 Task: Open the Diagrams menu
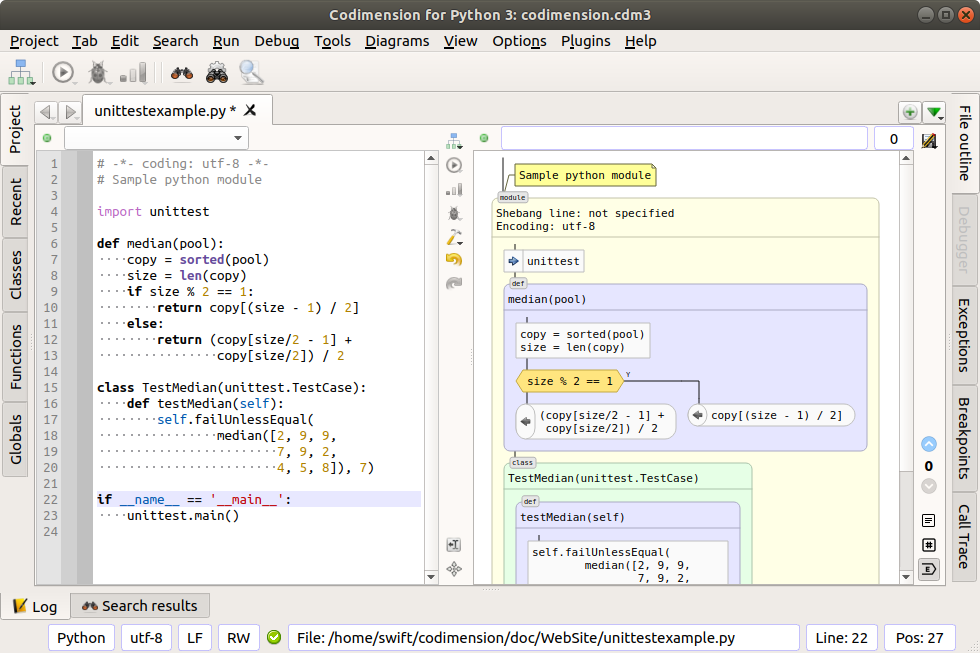[397, 41]
